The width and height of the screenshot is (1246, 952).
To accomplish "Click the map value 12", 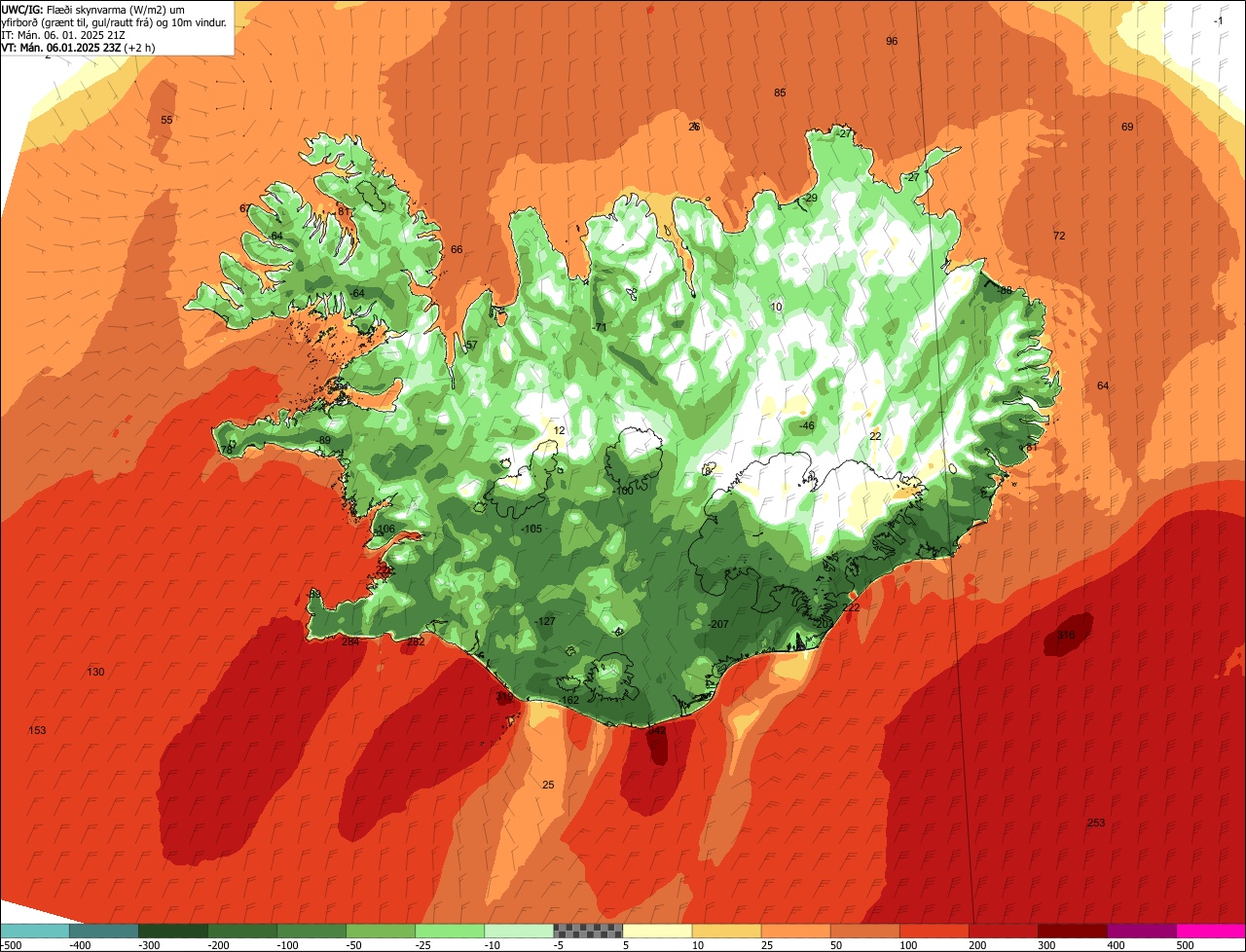I will click(x=559, y=430).
